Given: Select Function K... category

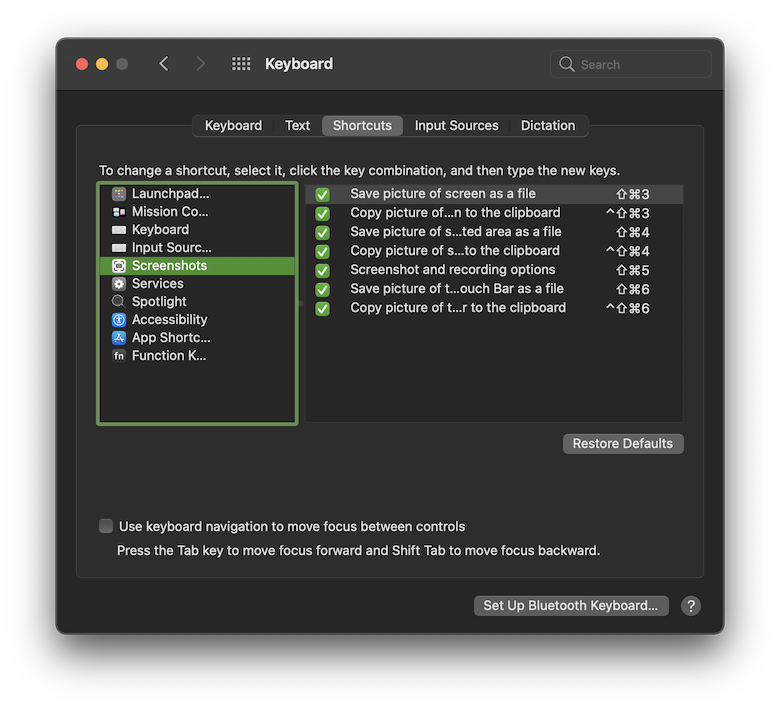Looking at the screenshot, I should (x=197, y=355).
